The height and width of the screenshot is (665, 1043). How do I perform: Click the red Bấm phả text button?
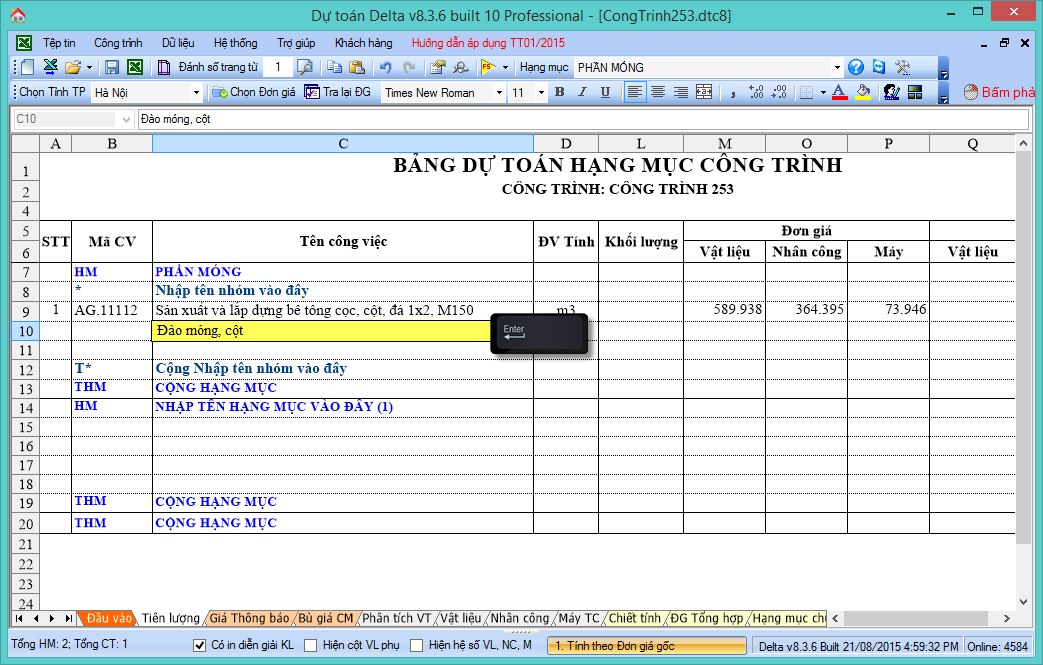pos(1001,92)
